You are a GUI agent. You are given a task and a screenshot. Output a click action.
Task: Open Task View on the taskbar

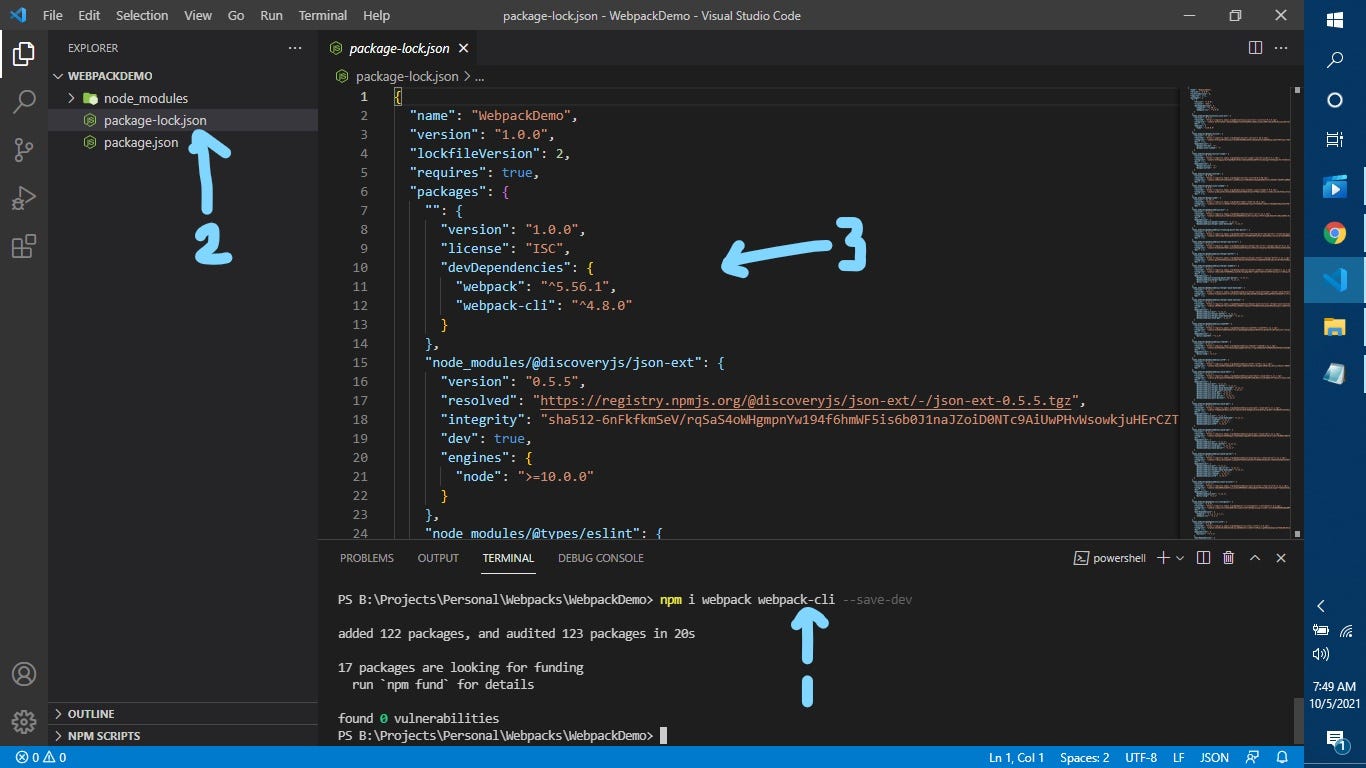point(1335,140)
